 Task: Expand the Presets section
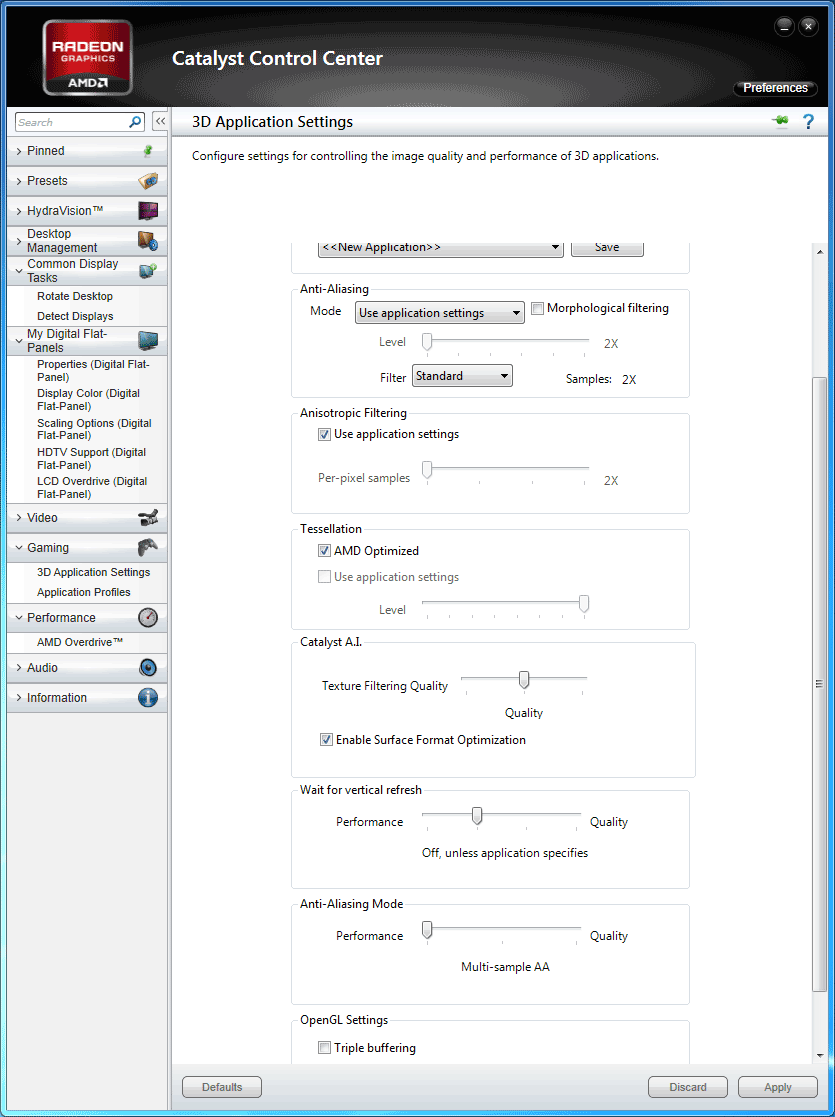pyautogui.click(x=19, y=181)
